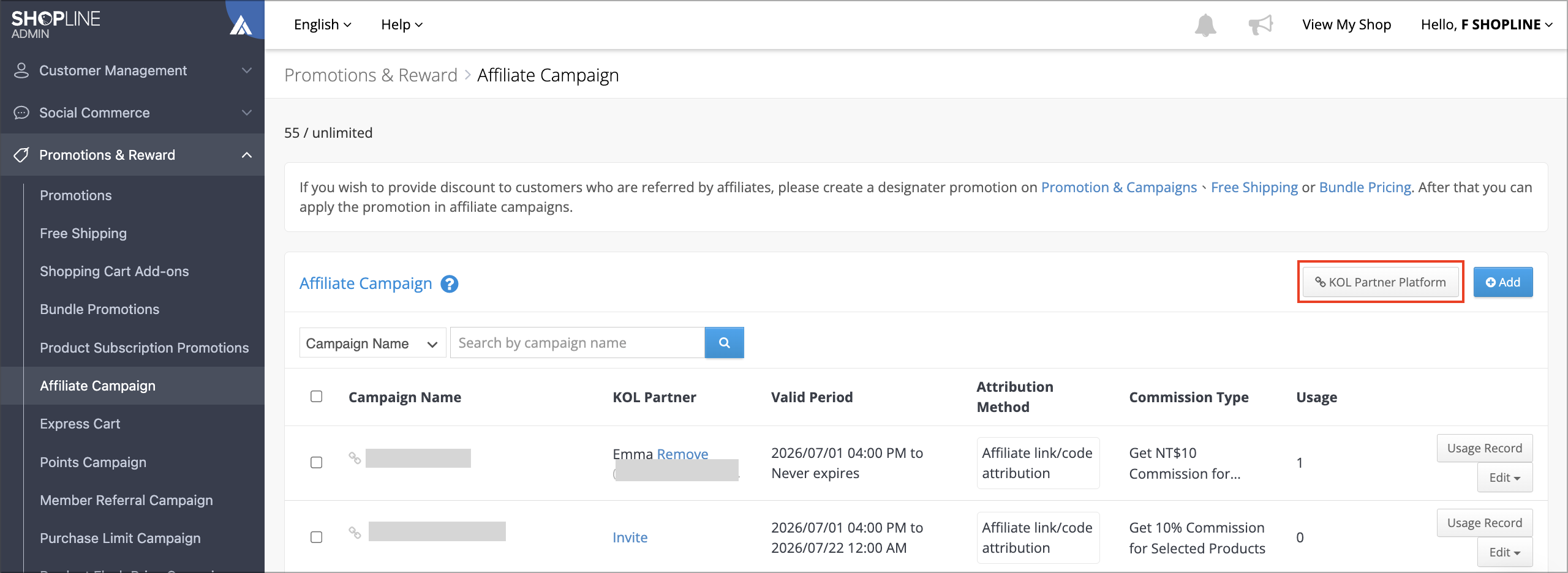This screenshot has height=573, width=1568.
Task: Open Product Subscription Promotions menu item
Action: pyautogui.click(x=145, y=348)
